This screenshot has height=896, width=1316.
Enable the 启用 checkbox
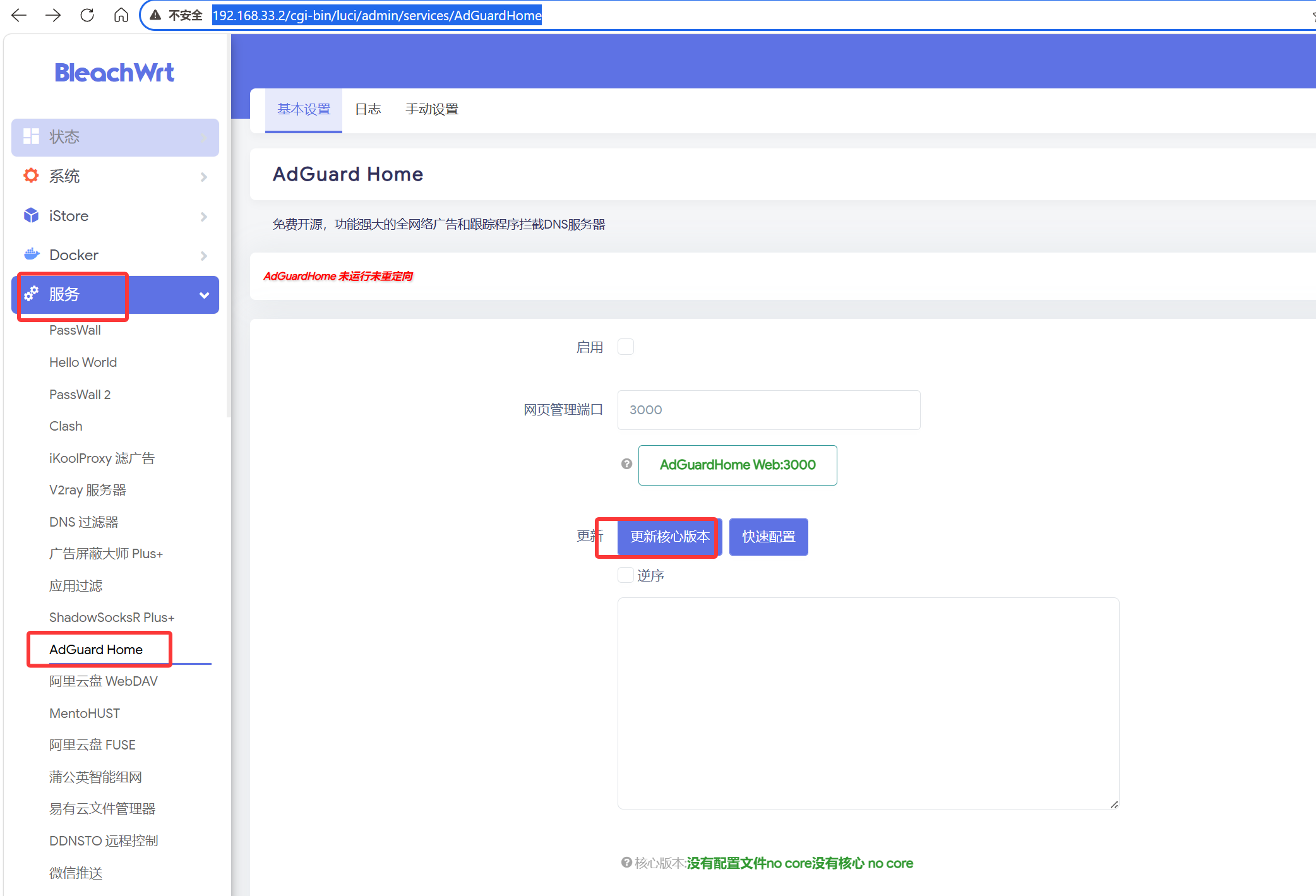point(626,347)
